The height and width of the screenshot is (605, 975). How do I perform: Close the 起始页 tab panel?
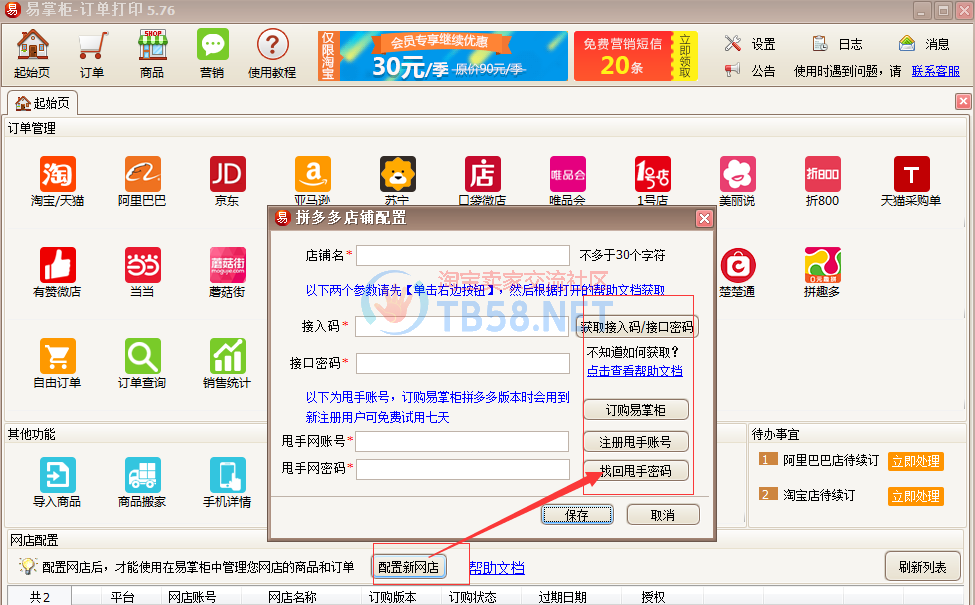click(963, 101)
